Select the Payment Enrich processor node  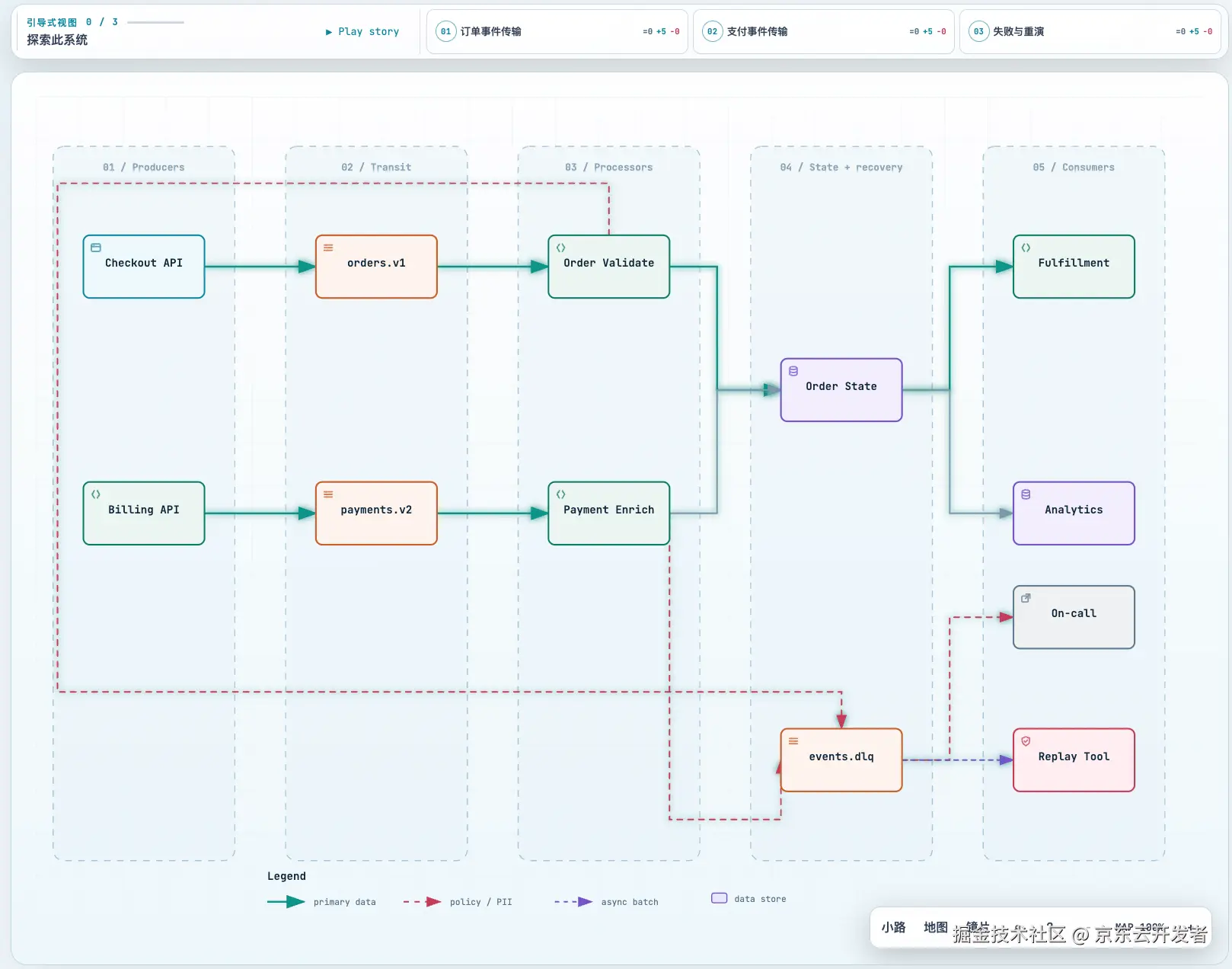click(x=609, y=513)
